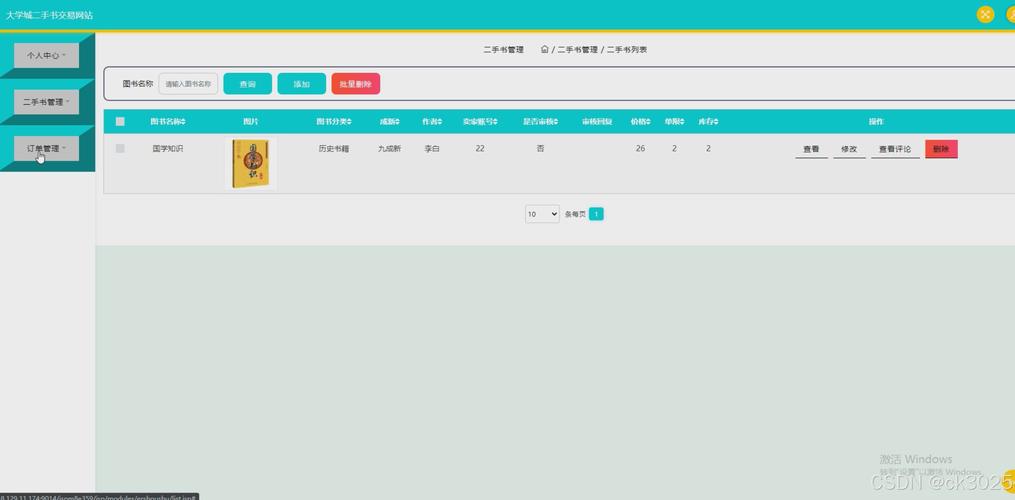Go to page 1 in pagination
The height and width of the screenshot is (500, 1015).
pos(596,214)
